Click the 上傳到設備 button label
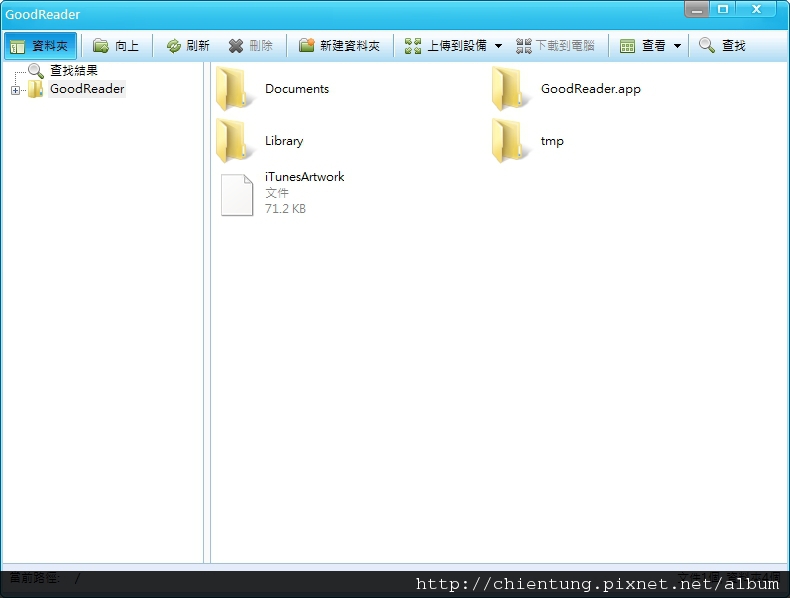The width and height of the screenshot is (790, 598). coord(457,46)
